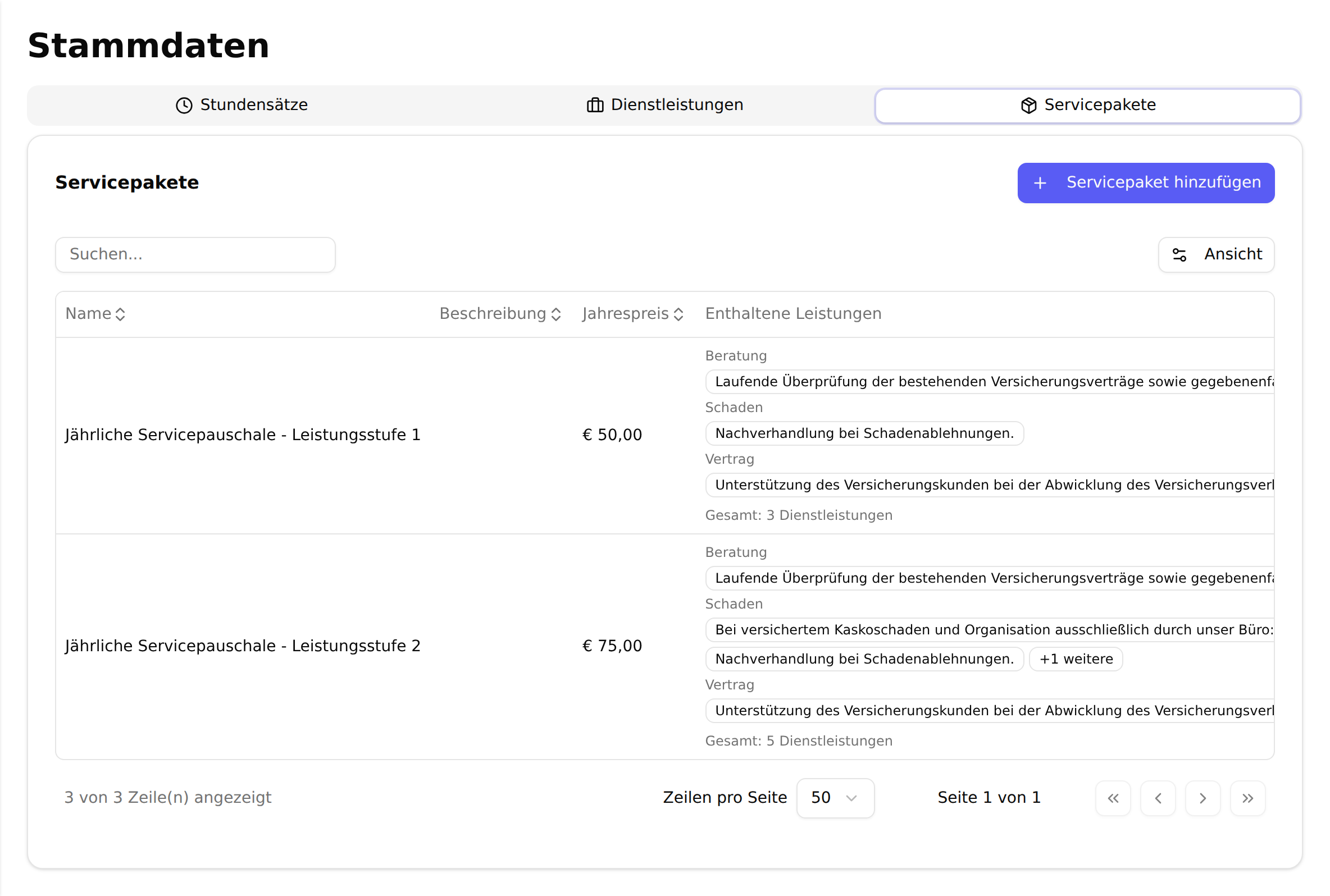
Task: Click Gesamt: 3 Dienstleistungen text
Action: coord(799,515)
